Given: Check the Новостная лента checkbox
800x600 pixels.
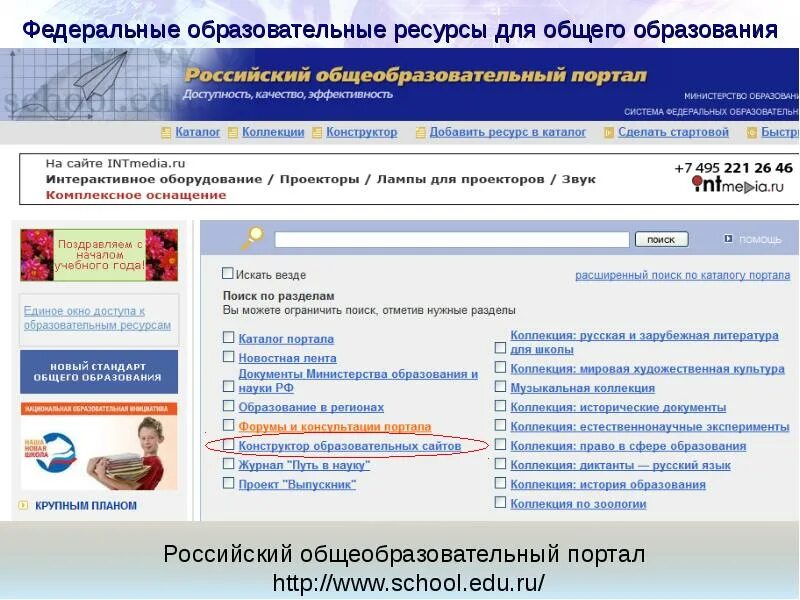Looking at the screenshot, I should pyautogui.click(x=229, y=357).
